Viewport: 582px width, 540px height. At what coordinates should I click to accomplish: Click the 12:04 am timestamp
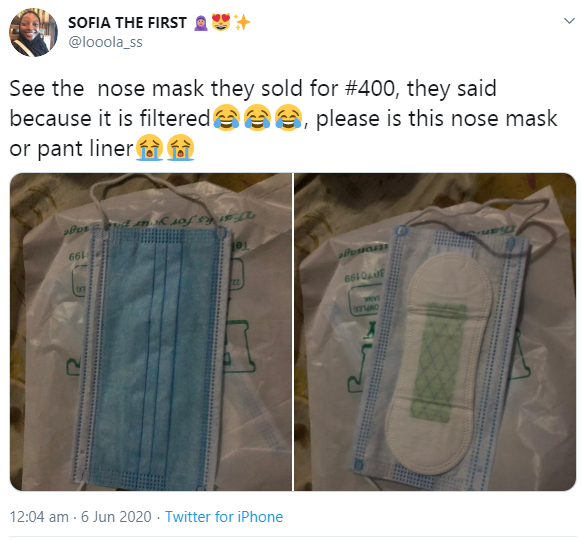(39, 517)
